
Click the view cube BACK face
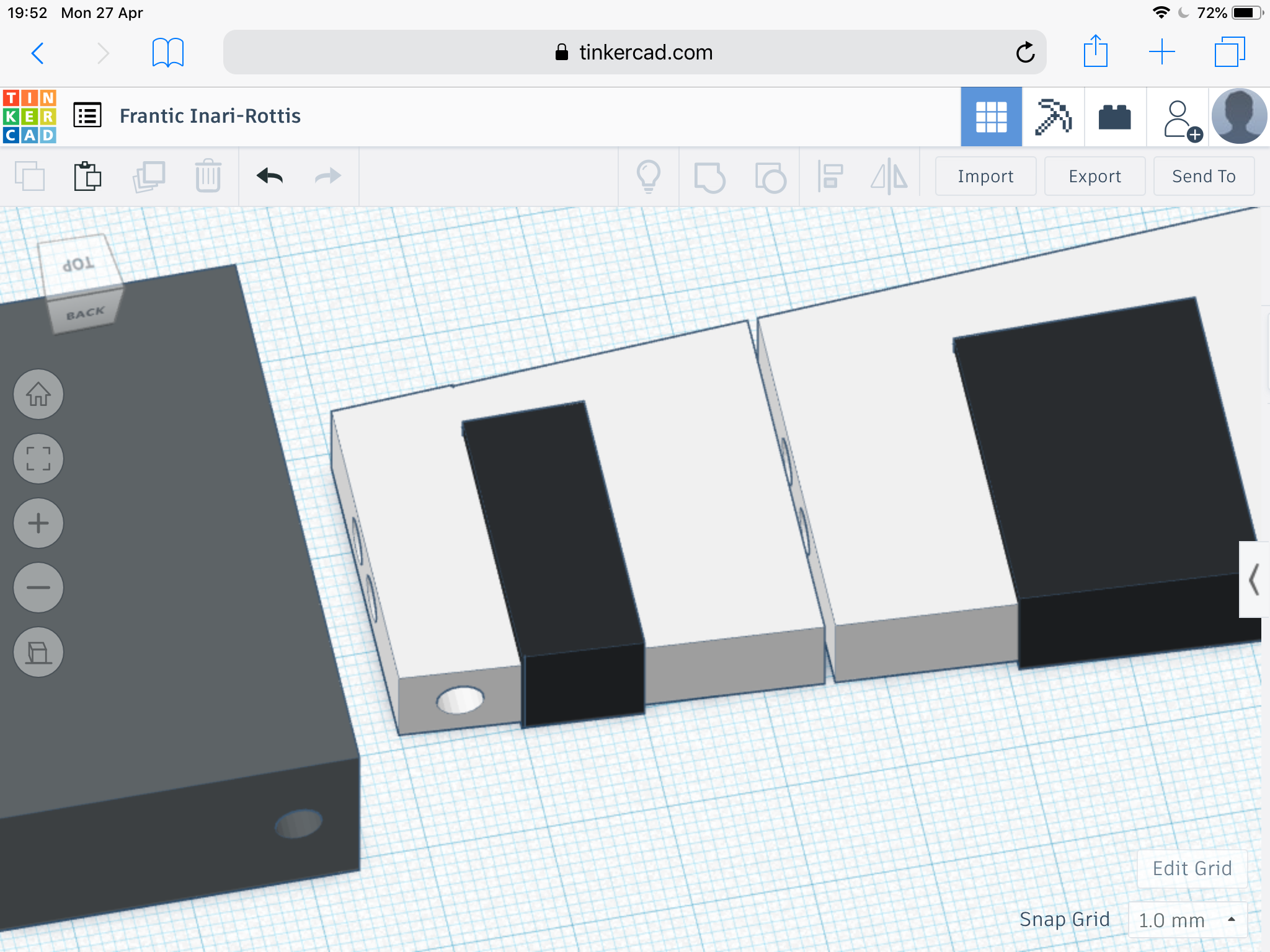pos(86,313)
